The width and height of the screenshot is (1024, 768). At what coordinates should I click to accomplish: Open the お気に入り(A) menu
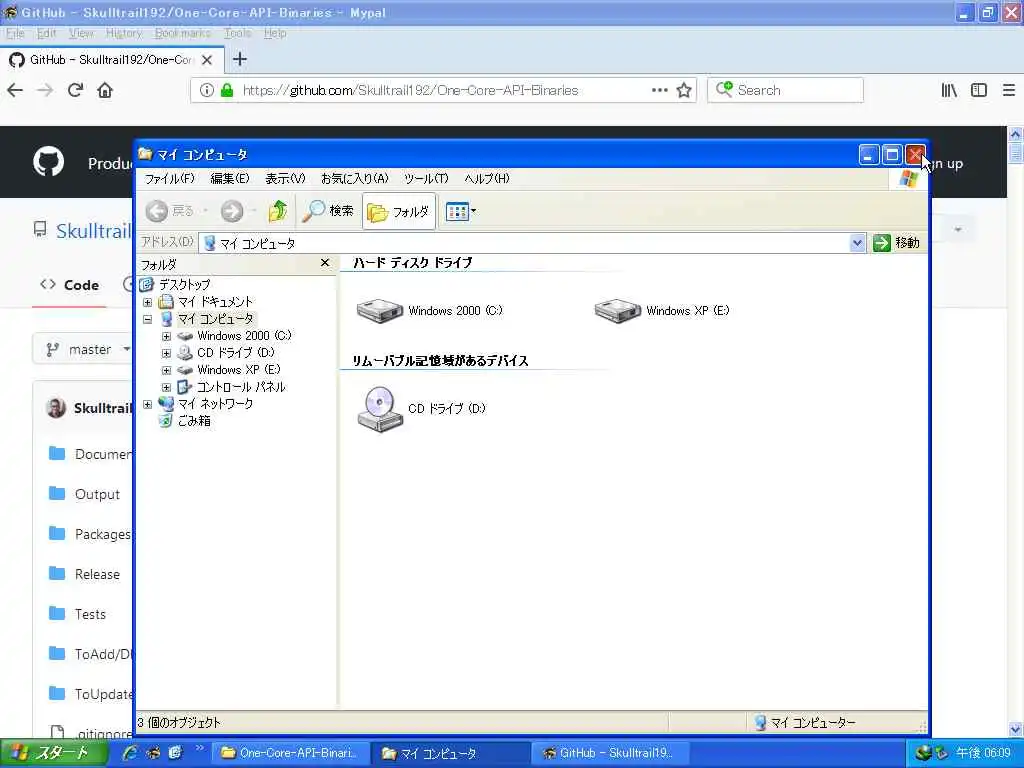355,178
